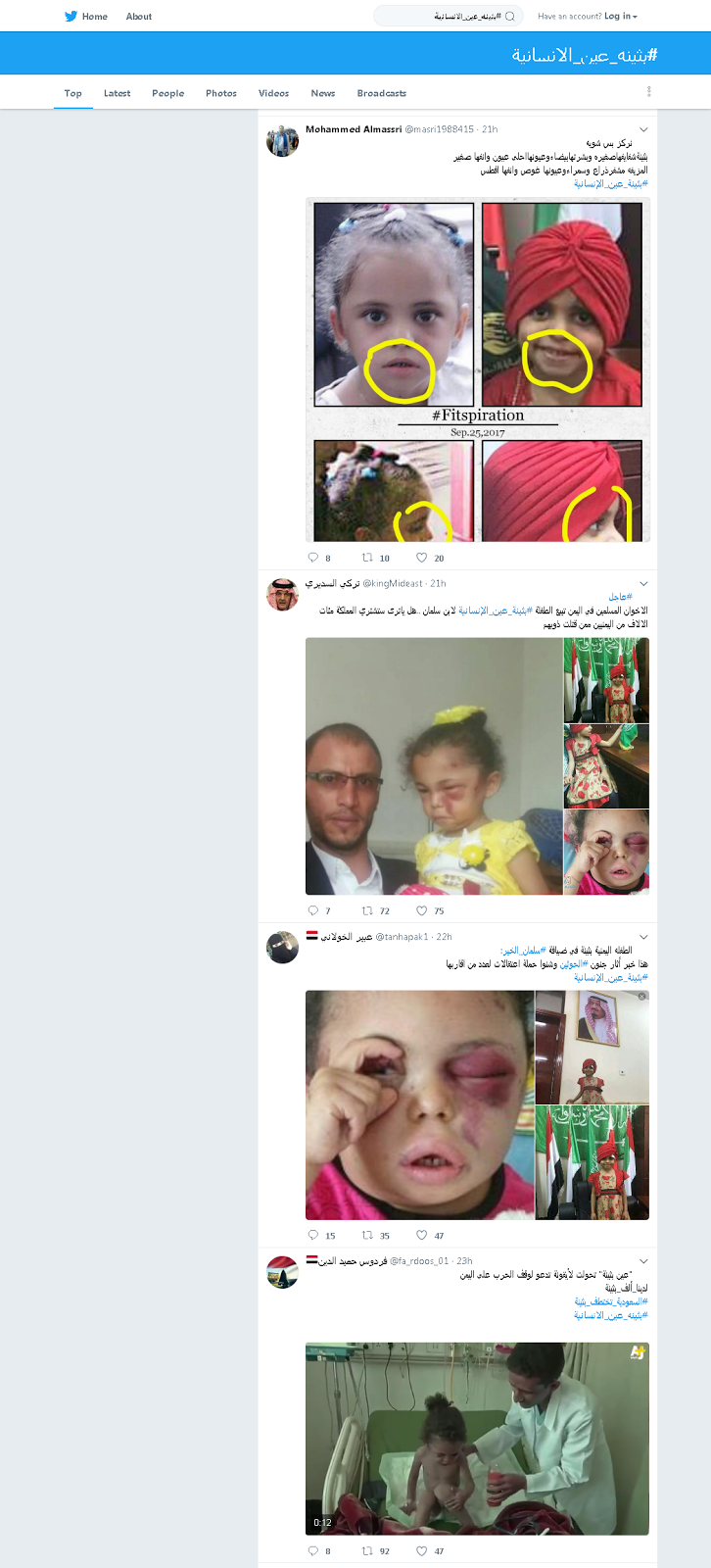
Task: Open the Log in dropdown
Action: 621,16
